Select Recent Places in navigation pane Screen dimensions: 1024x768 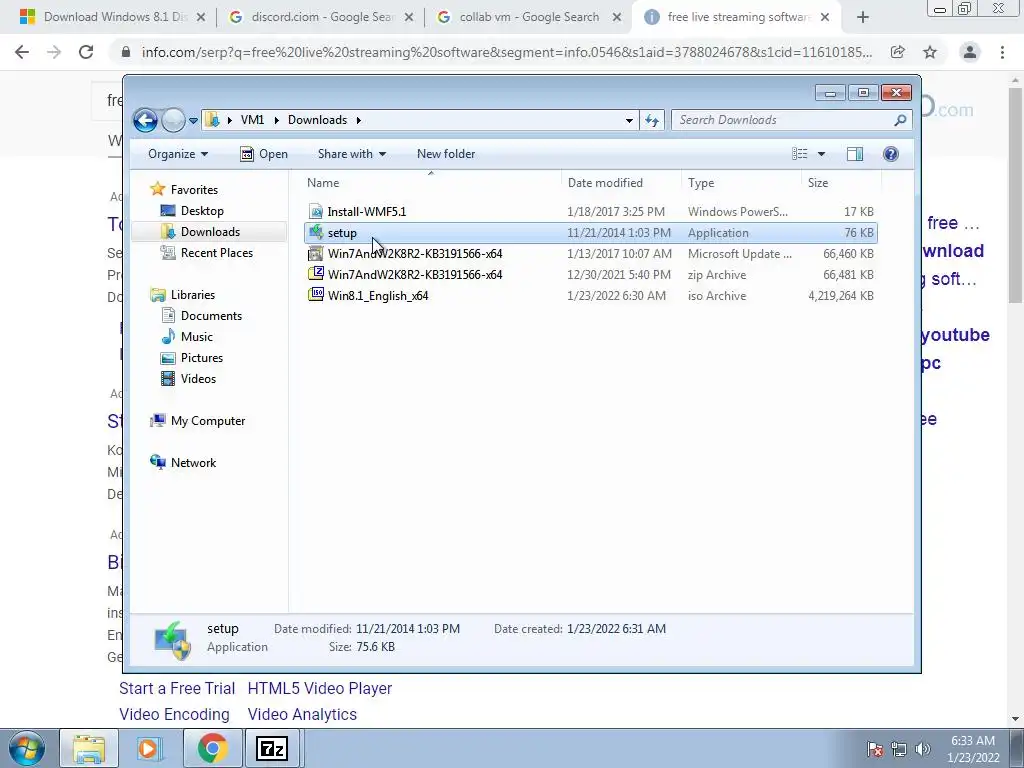216,253
